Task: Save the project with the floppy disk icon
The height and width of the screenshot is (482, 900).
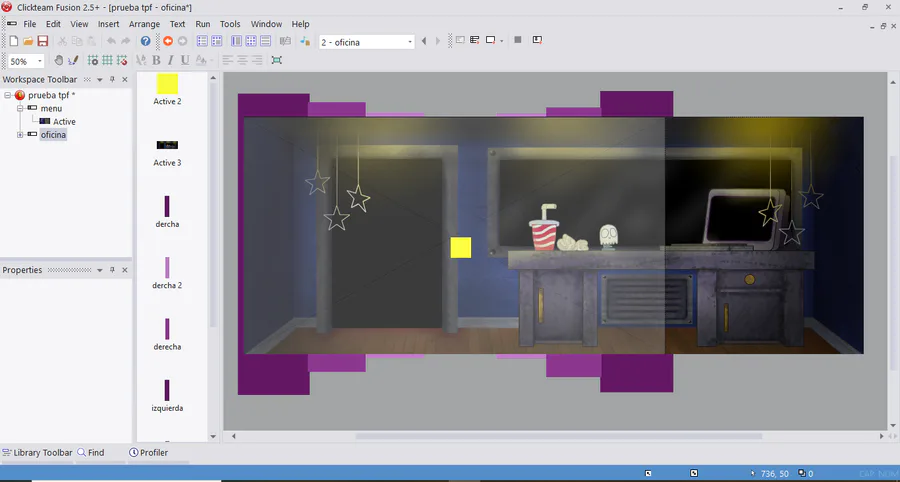Action: pos(42,41)
